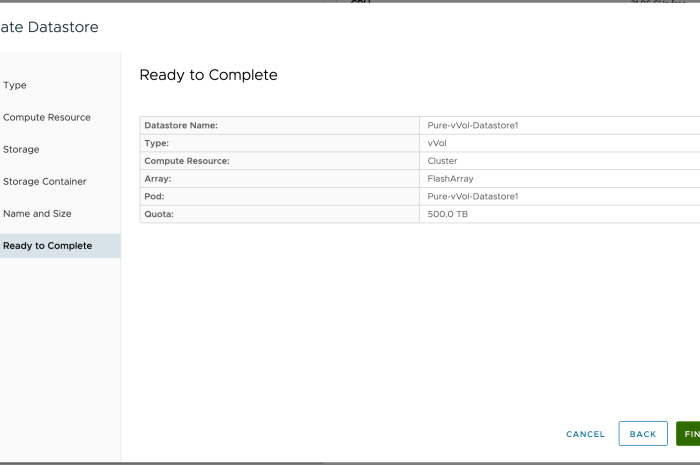Image resolution: width=700 pixels, height=465 pixels.
Task: Go to the Type wizard step in sidebar
Action: [x=15, y=85]
